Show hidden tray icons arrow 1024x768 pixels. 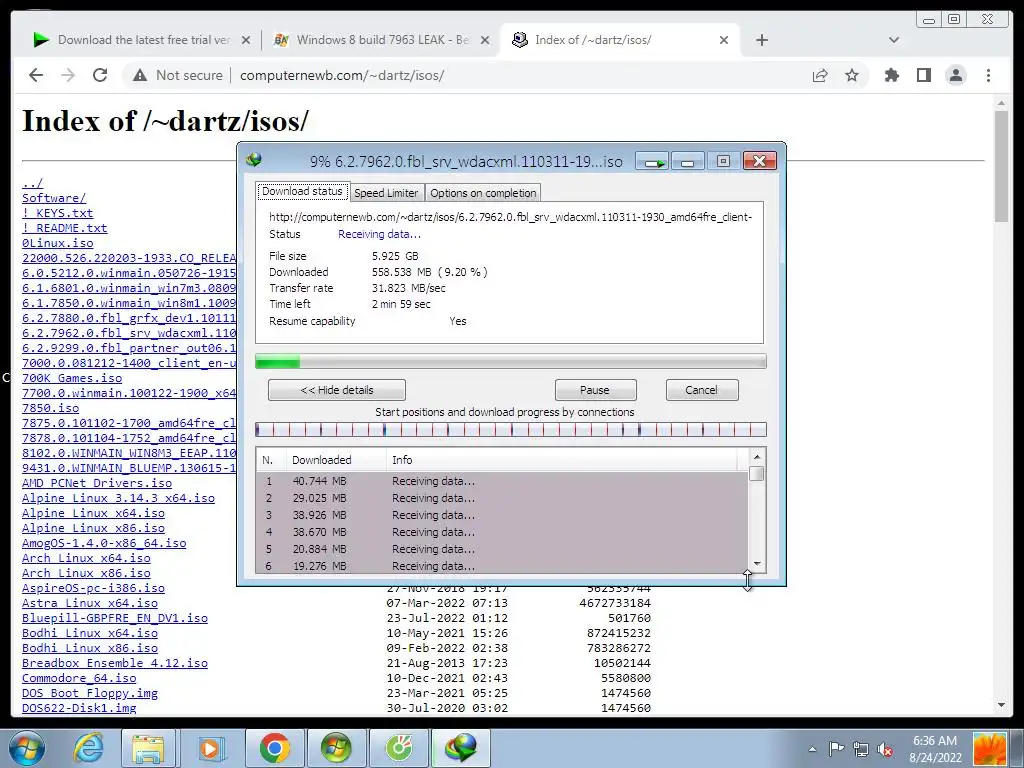[812, 749]
